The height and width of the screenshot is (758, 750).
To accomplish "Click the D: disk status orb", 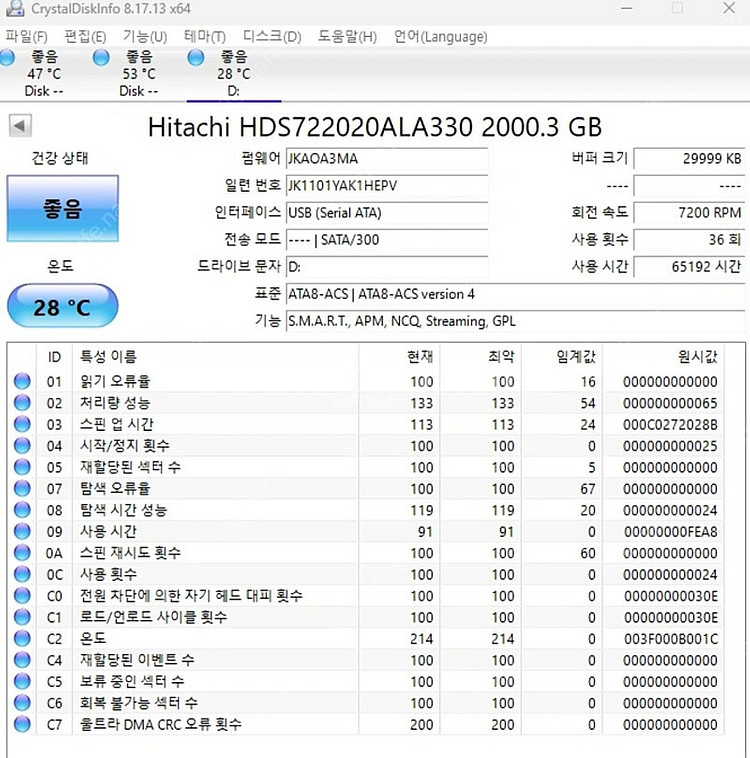I will (x=196, y=58).
